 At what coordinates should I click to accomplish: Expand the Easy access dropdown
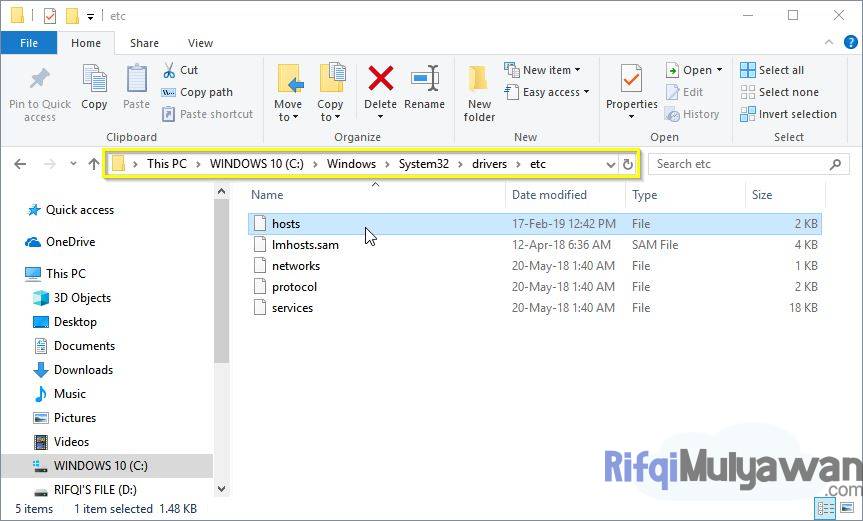[x=586, y=92]
